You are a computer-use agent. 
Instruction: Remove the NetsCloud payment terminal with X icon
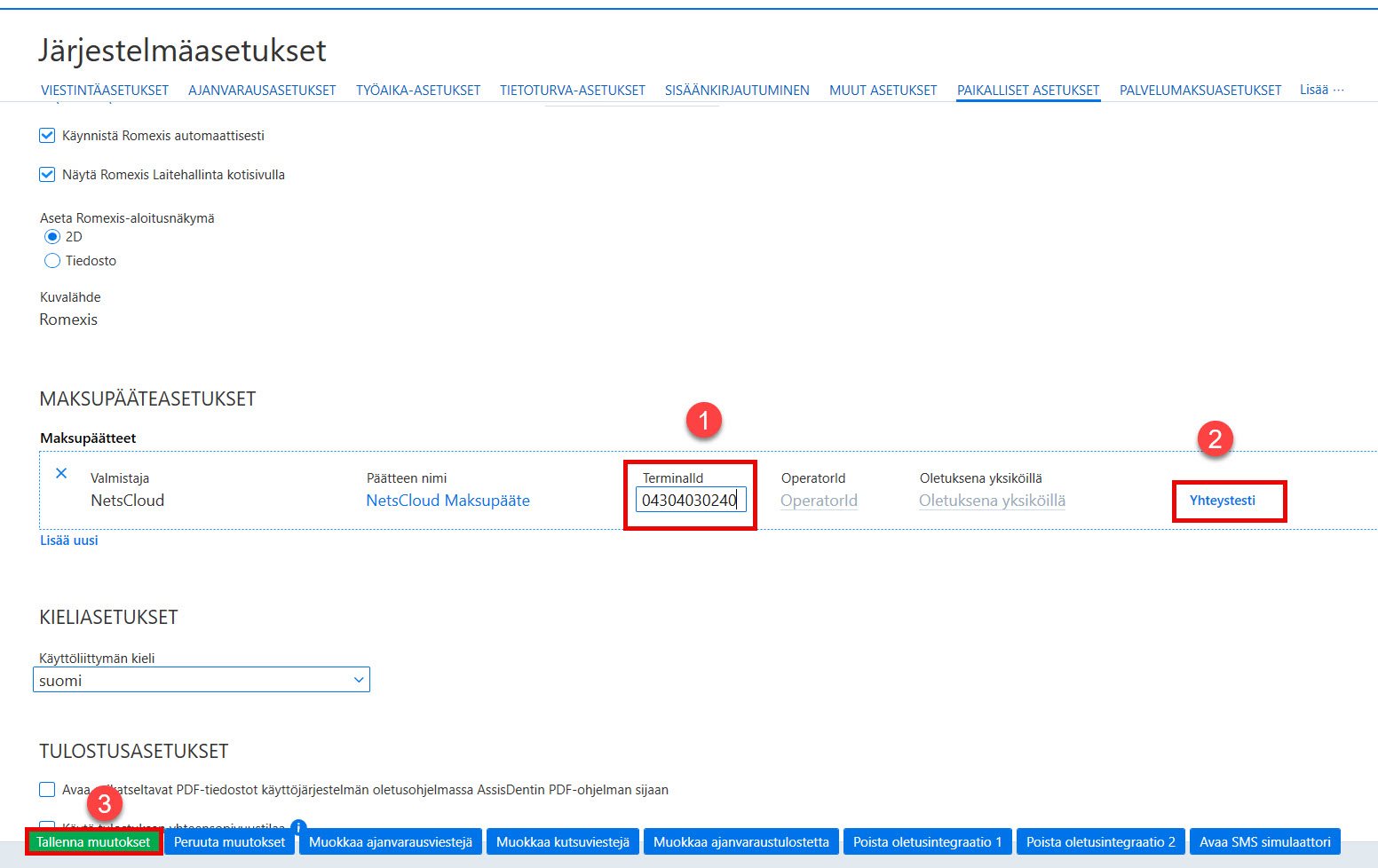[61, 473]
